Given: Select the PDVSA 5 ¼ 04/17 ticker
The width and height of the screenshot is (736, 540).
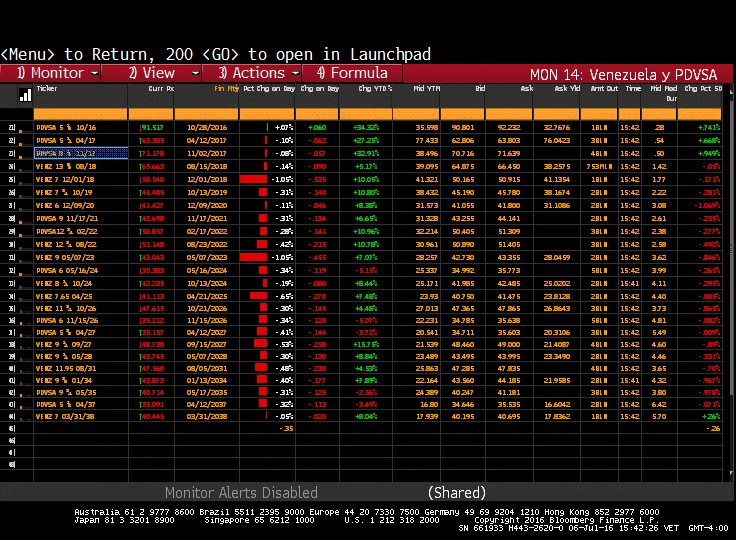Looking at the screenshot, I should [x=66, y=140].
